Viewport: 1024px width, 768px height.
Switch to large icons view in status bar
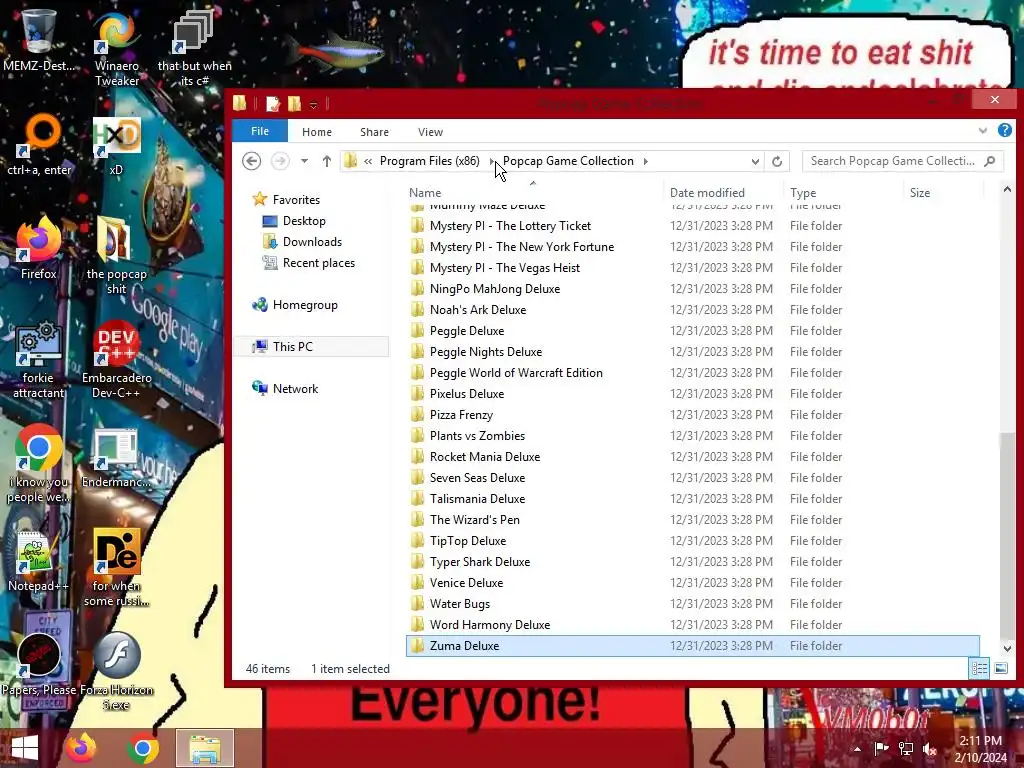(1000, 668)
